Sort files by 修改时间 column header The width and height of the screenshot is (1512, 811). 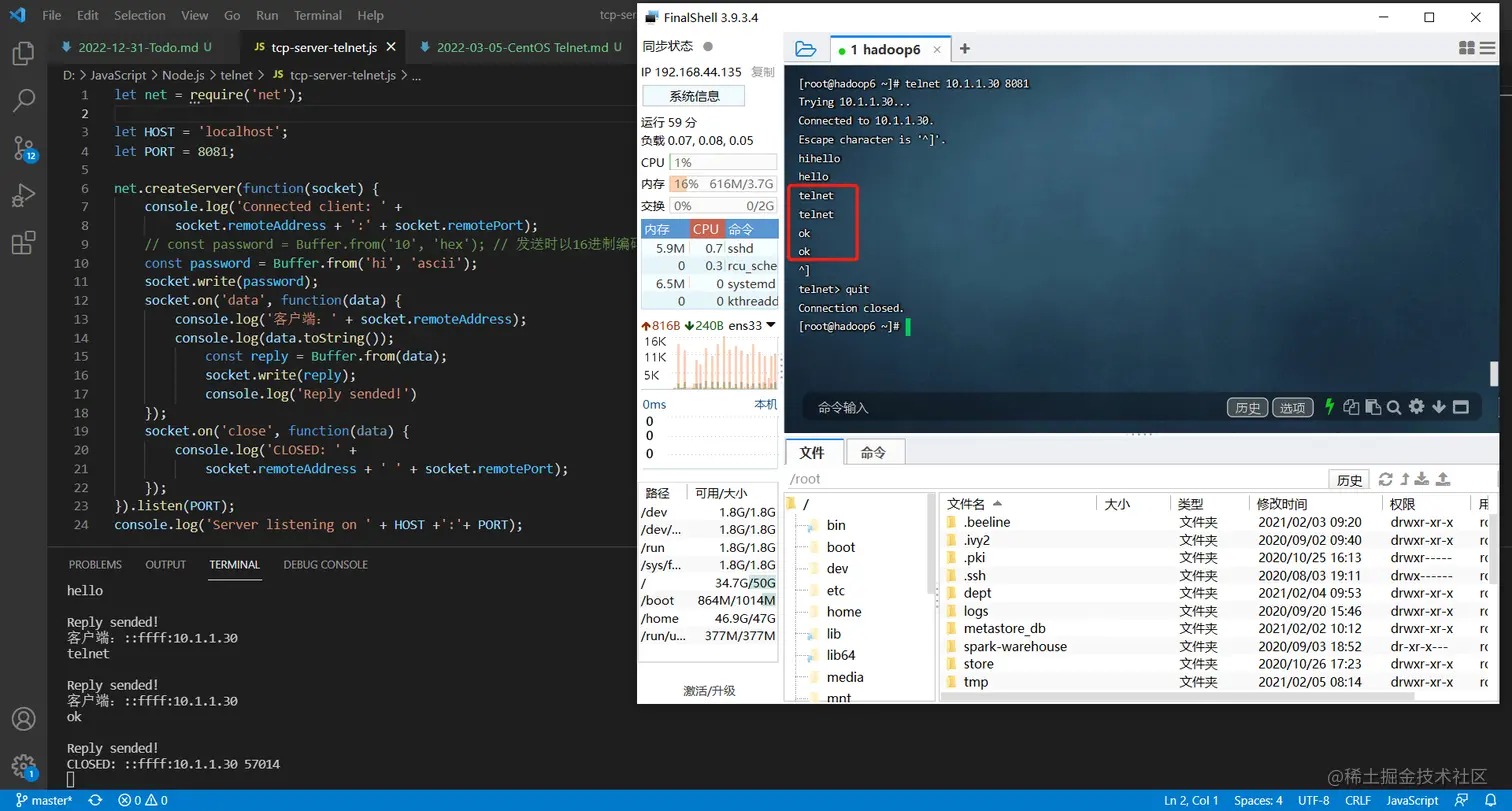click(1315, 504)
